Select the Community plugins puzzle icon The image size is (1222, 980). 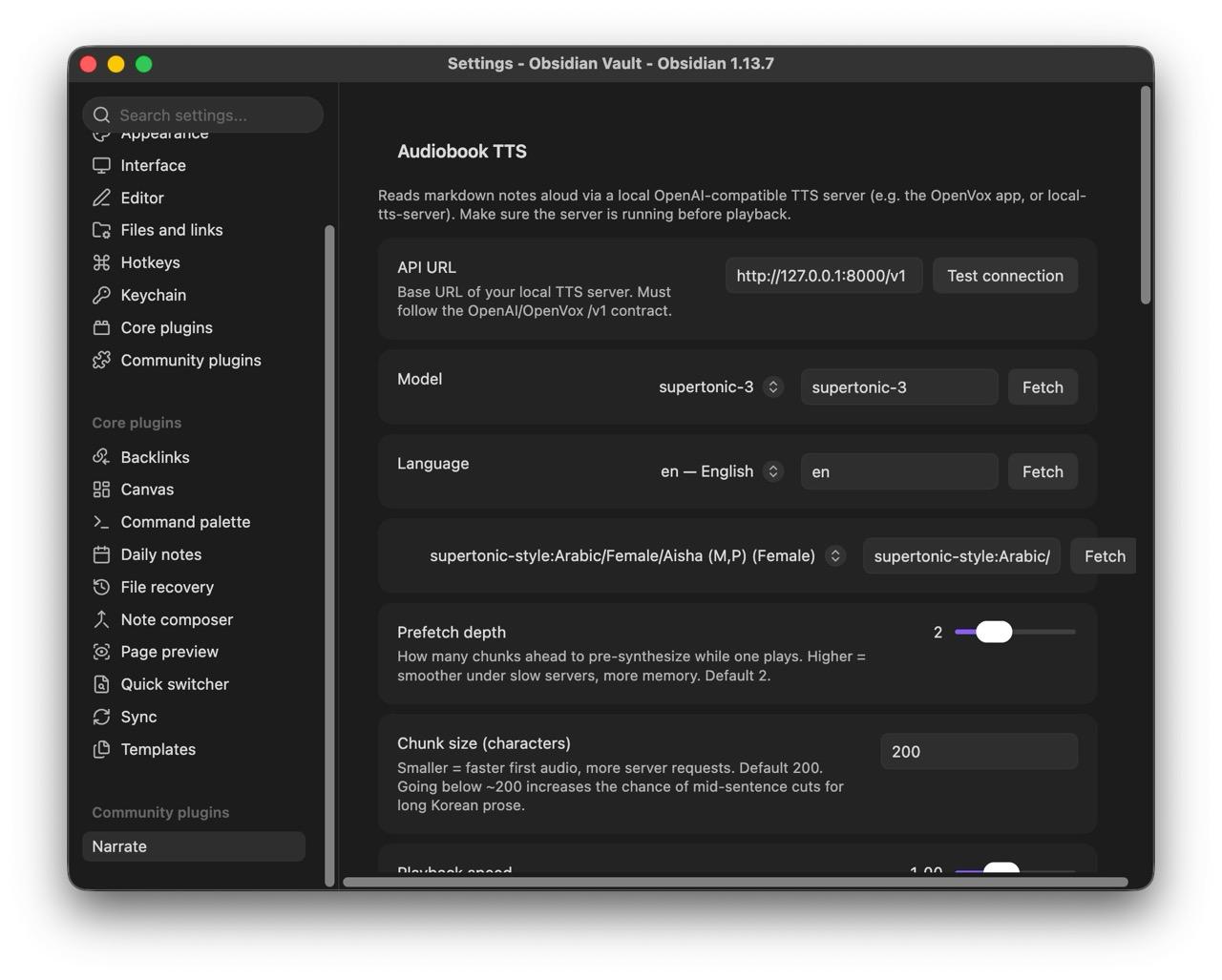point(101,360)
